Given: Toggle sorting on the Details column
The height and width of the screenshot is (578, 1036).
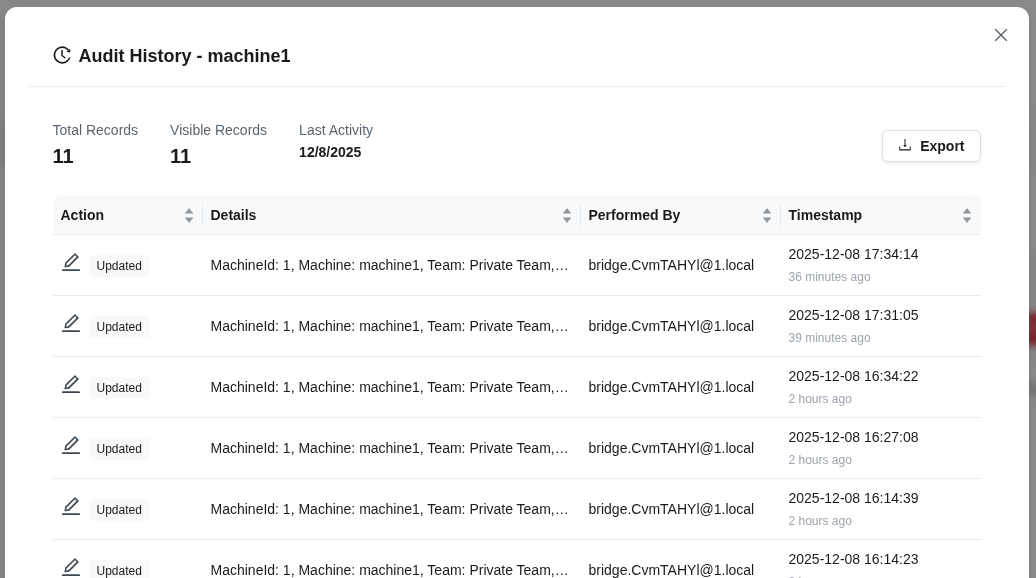Looking at the screenshot, I should (567, 215).
